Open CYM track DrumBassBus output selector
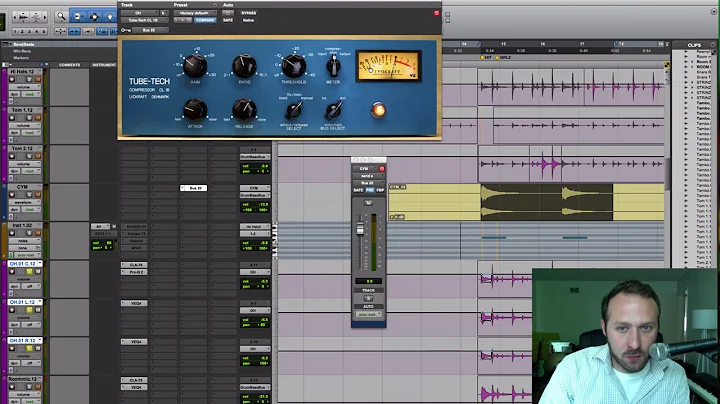The width and height of the screenshot is (720, 404). click(x=255, y=195)
